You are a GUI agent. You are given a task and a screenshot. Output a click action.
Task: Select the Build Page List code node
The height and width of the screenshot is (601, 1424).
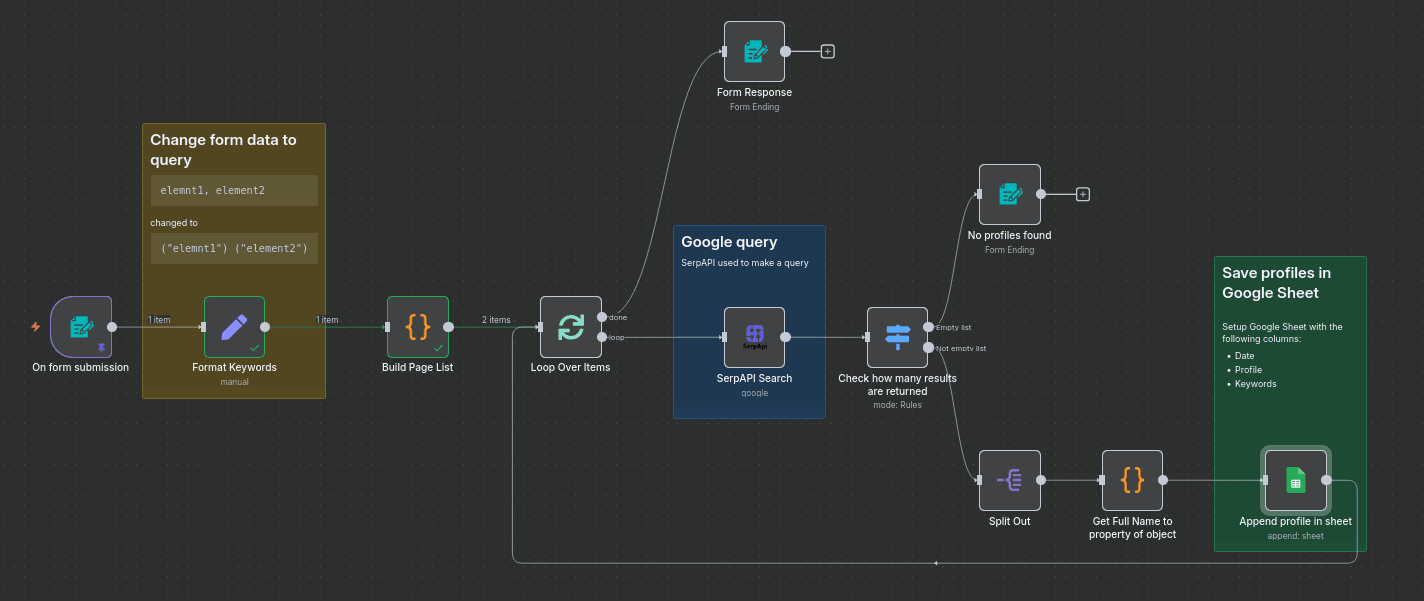click(417, 326)
